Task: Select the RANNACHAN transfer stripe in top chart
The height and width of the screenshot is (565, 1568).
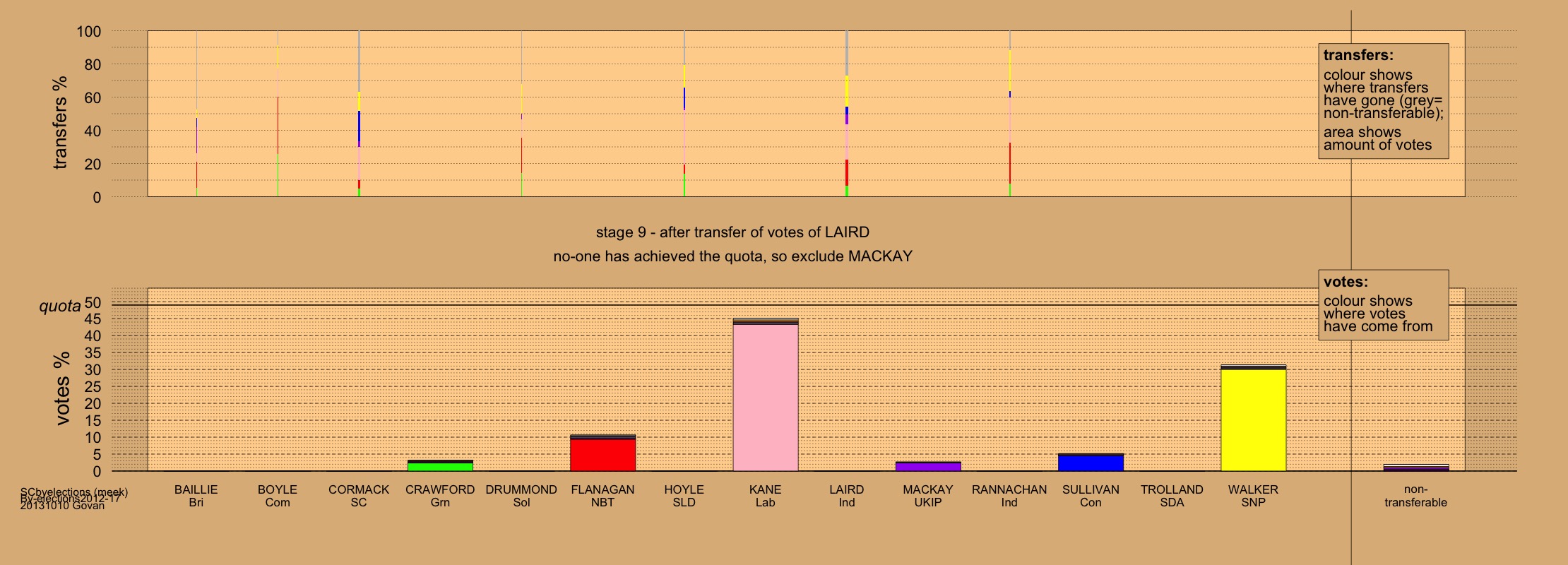Action: tap(1009, 113)
